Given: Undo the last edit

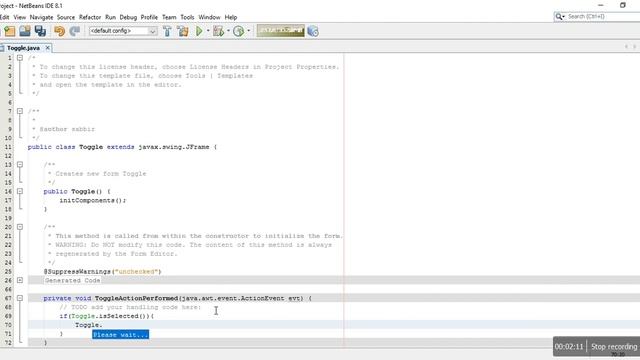Looking at the screenshot, I should click(60, 31).
